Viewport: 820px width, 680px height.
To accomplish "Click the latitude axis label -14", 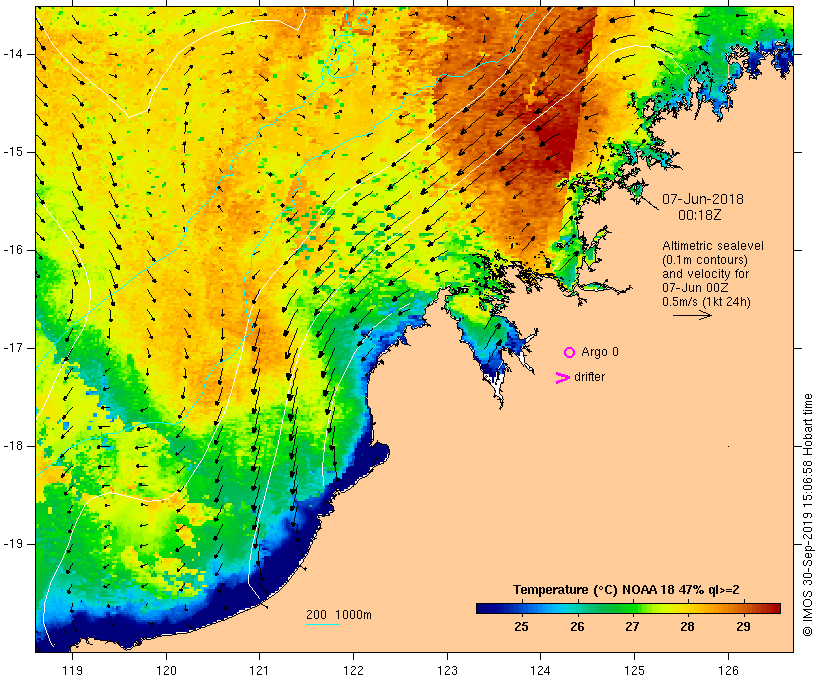I will (x=12, y=54).
